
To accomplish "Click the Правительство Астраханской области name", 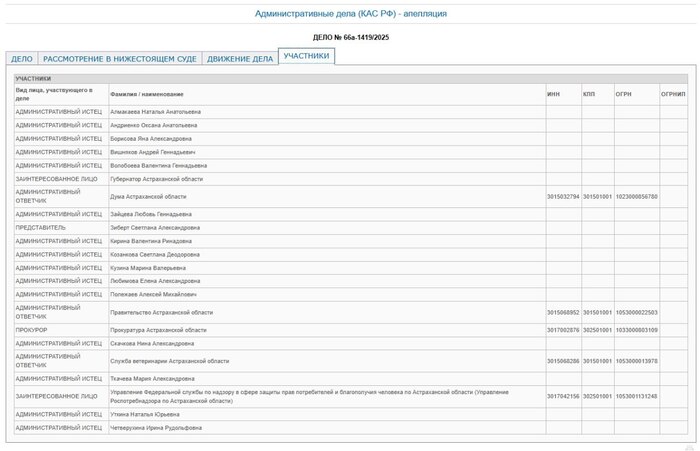I will pos(161,312).
